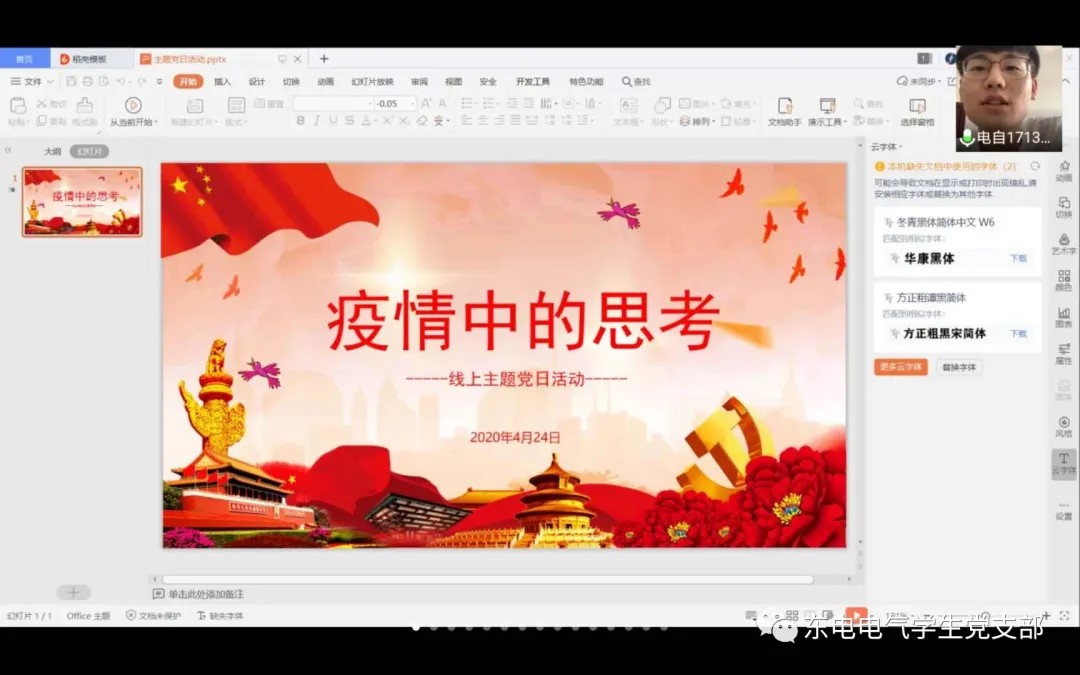Toggle italic text formatting
This screenshot has height=675, width=1080.
[317, 121]
